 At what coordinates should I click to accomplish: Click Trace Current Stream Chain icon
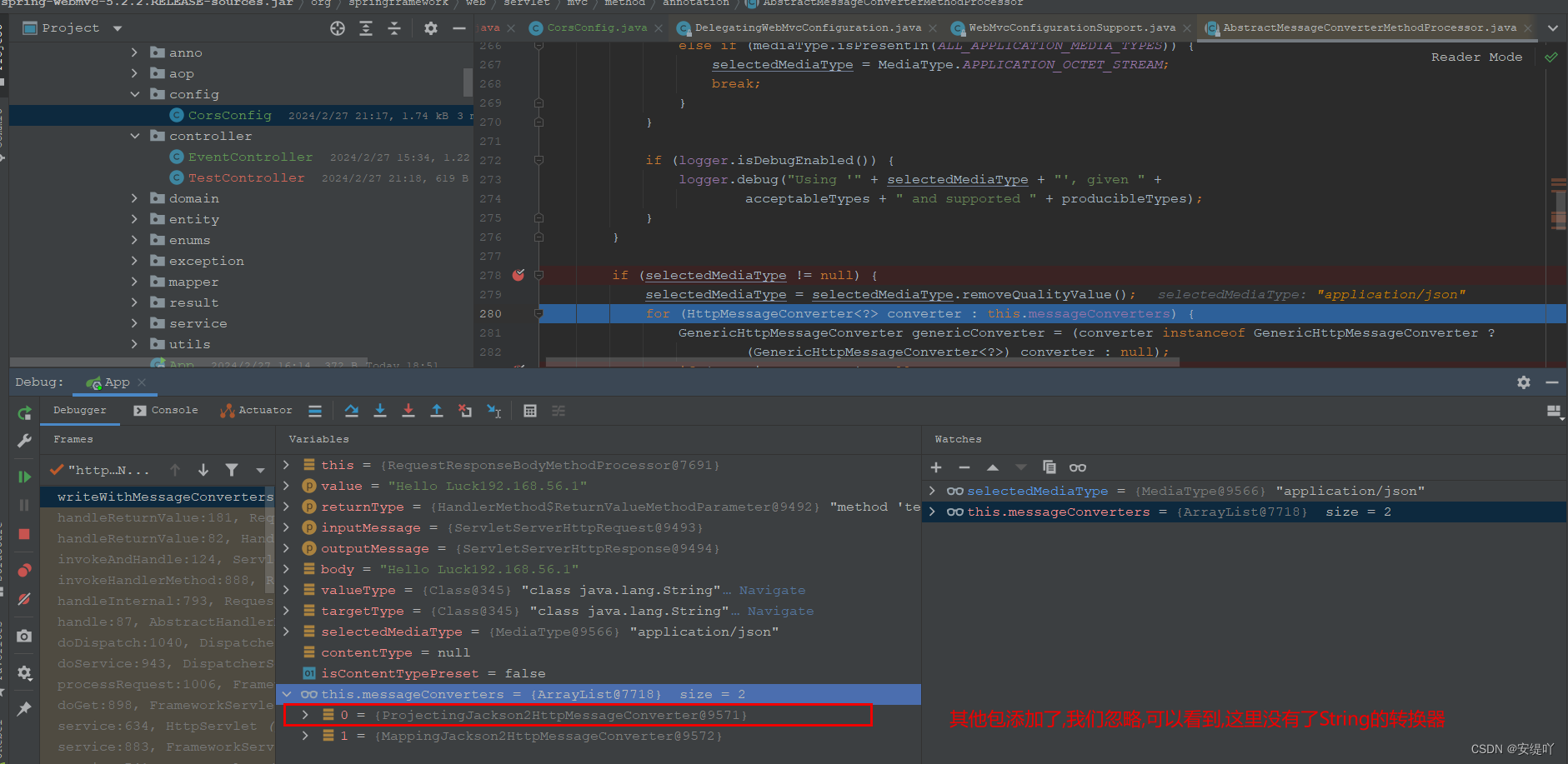tap(559, 411)
